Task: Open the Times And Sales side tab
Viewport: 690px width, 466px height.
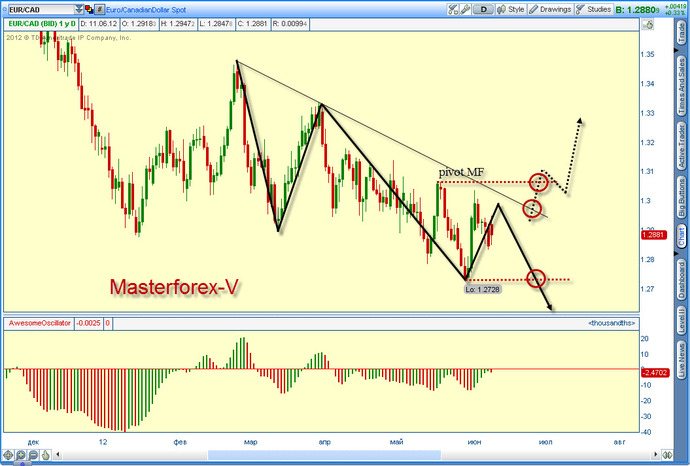Action: 682,86
